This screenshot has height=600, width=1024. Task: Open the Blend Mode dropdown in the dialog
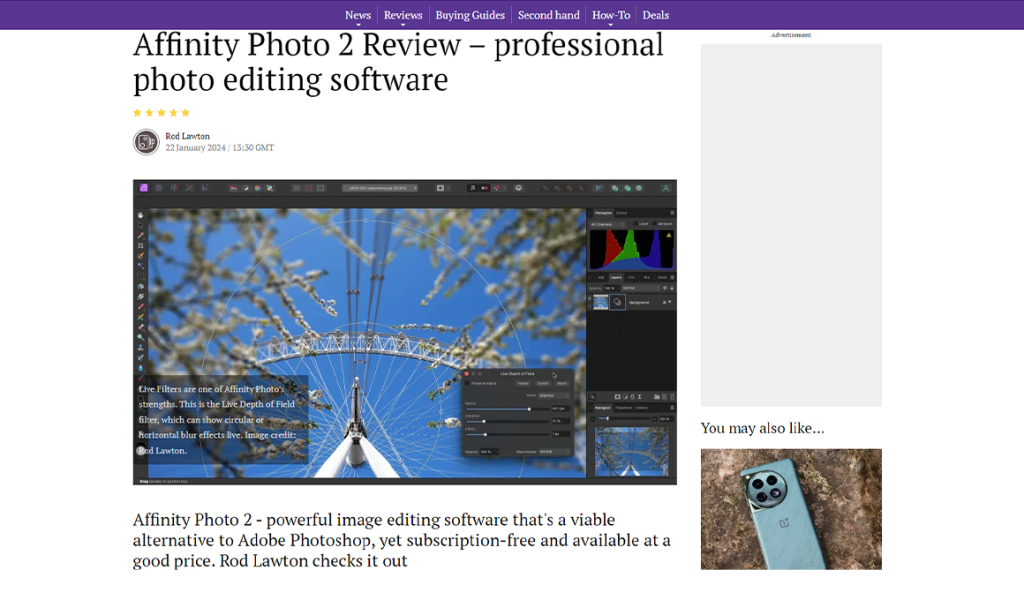pos(554,451)
